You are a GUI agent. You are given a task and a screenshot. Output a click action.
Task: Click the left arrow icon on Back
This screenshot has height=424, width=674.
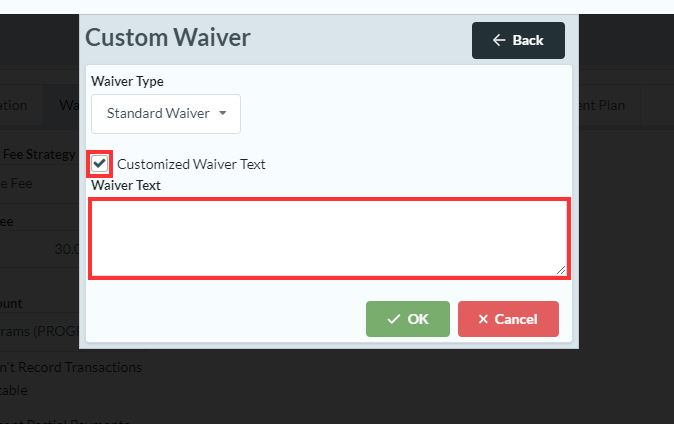499,40
